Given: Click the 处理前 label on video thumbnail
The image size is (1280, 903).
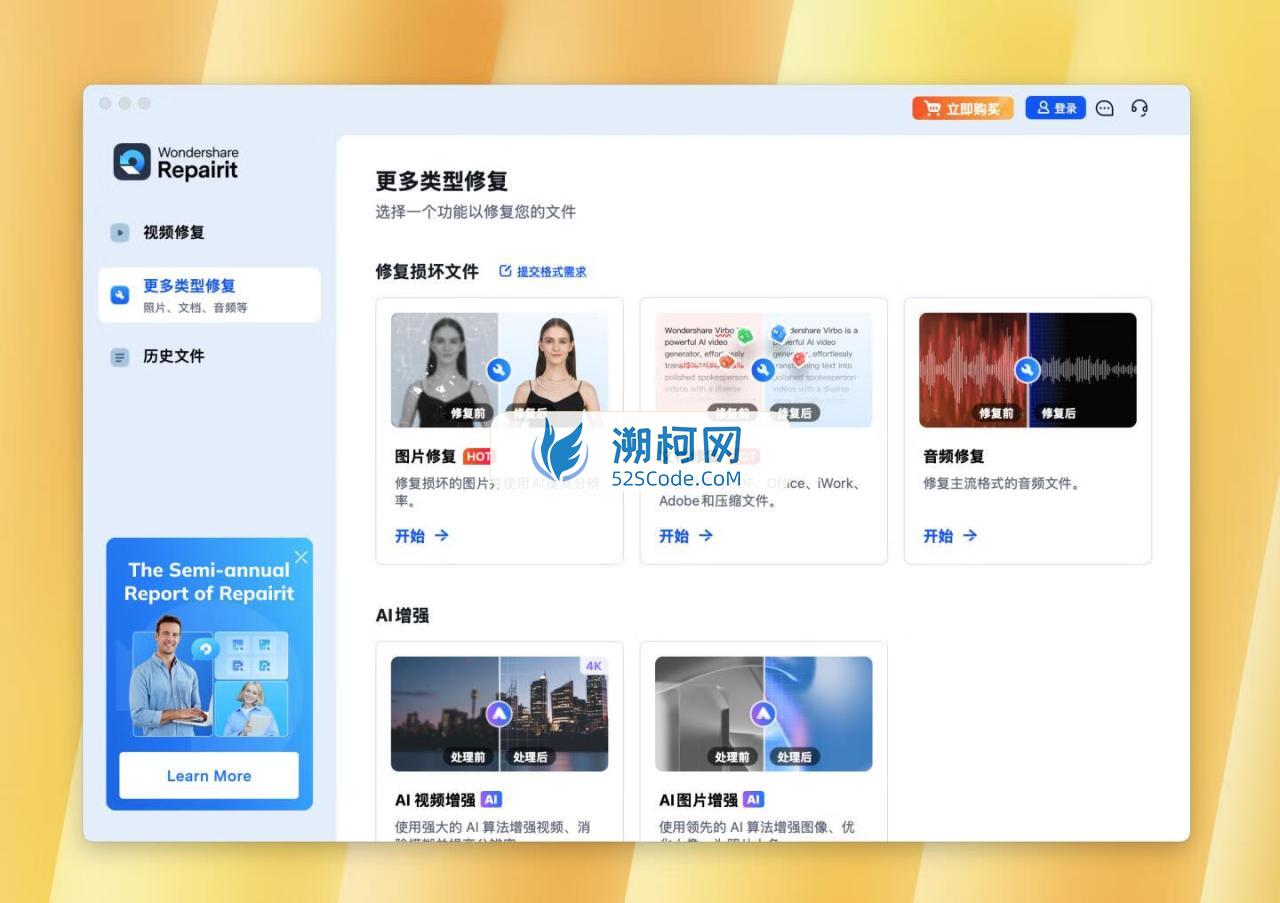Looking at the screenshot, I should click(468, 757).
